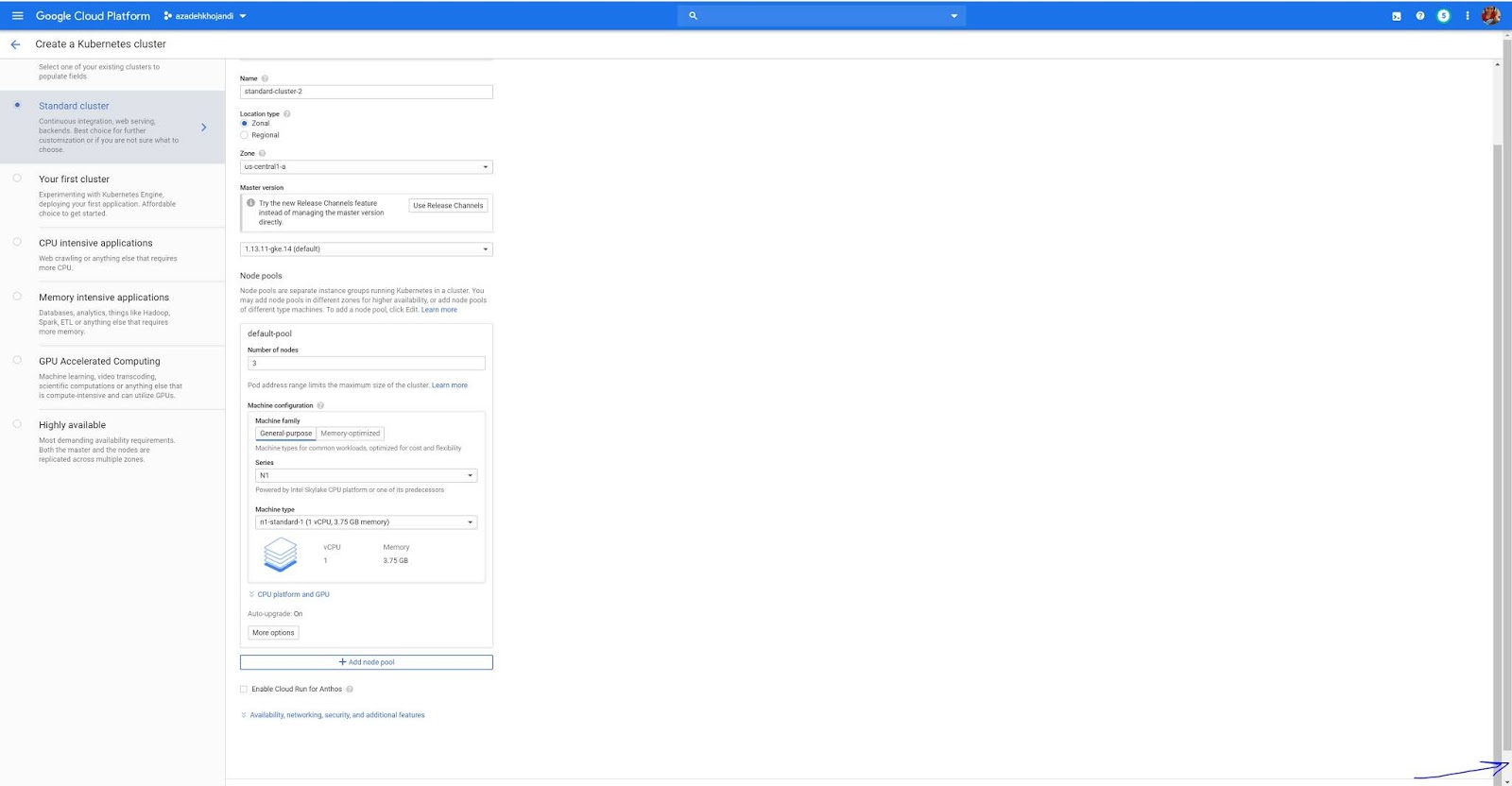Click the 'Create a Kubernetes cluster' title

(100, 44)
